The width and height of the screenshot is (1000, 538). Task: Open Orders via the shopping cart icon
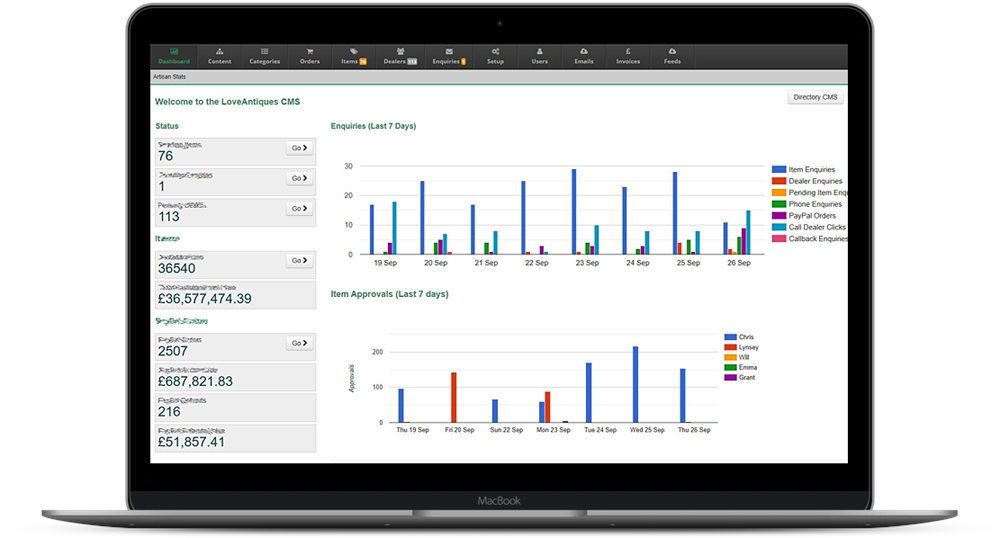310,51
